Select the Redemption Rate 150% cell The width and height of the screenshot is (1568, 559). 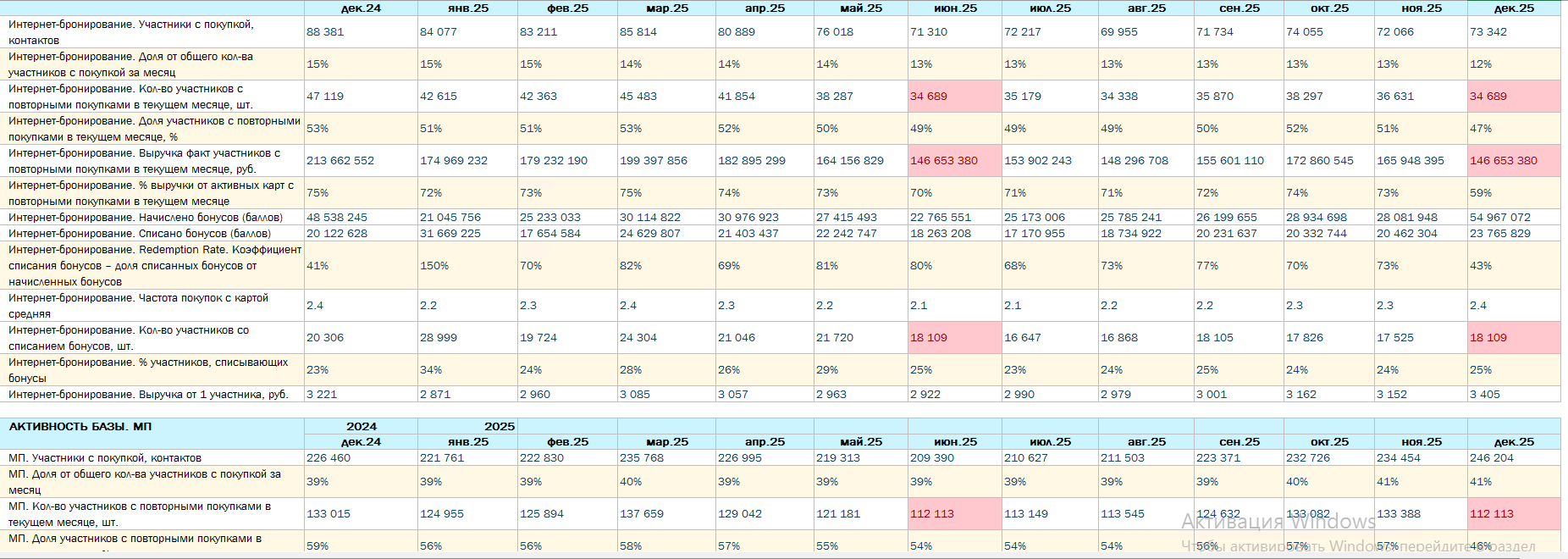tap(467, 266)
